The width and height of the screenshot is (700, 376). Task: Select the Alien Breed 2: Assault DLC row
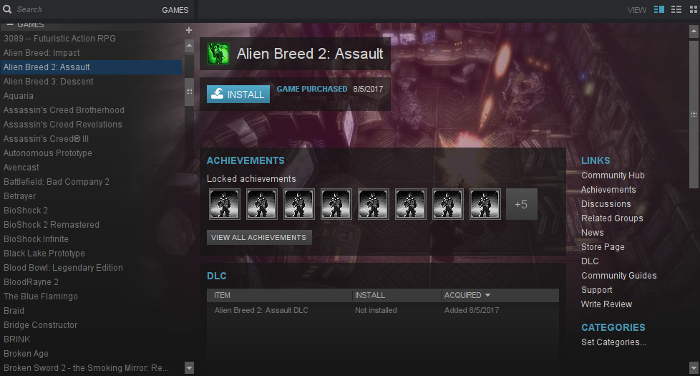(x=383, y=310)
